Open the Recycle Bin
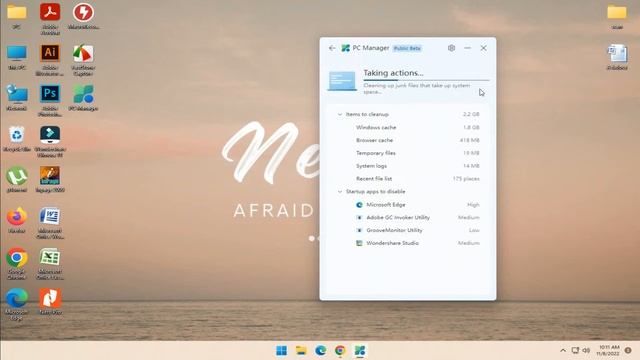640x360 pixels. pos(17,139)
